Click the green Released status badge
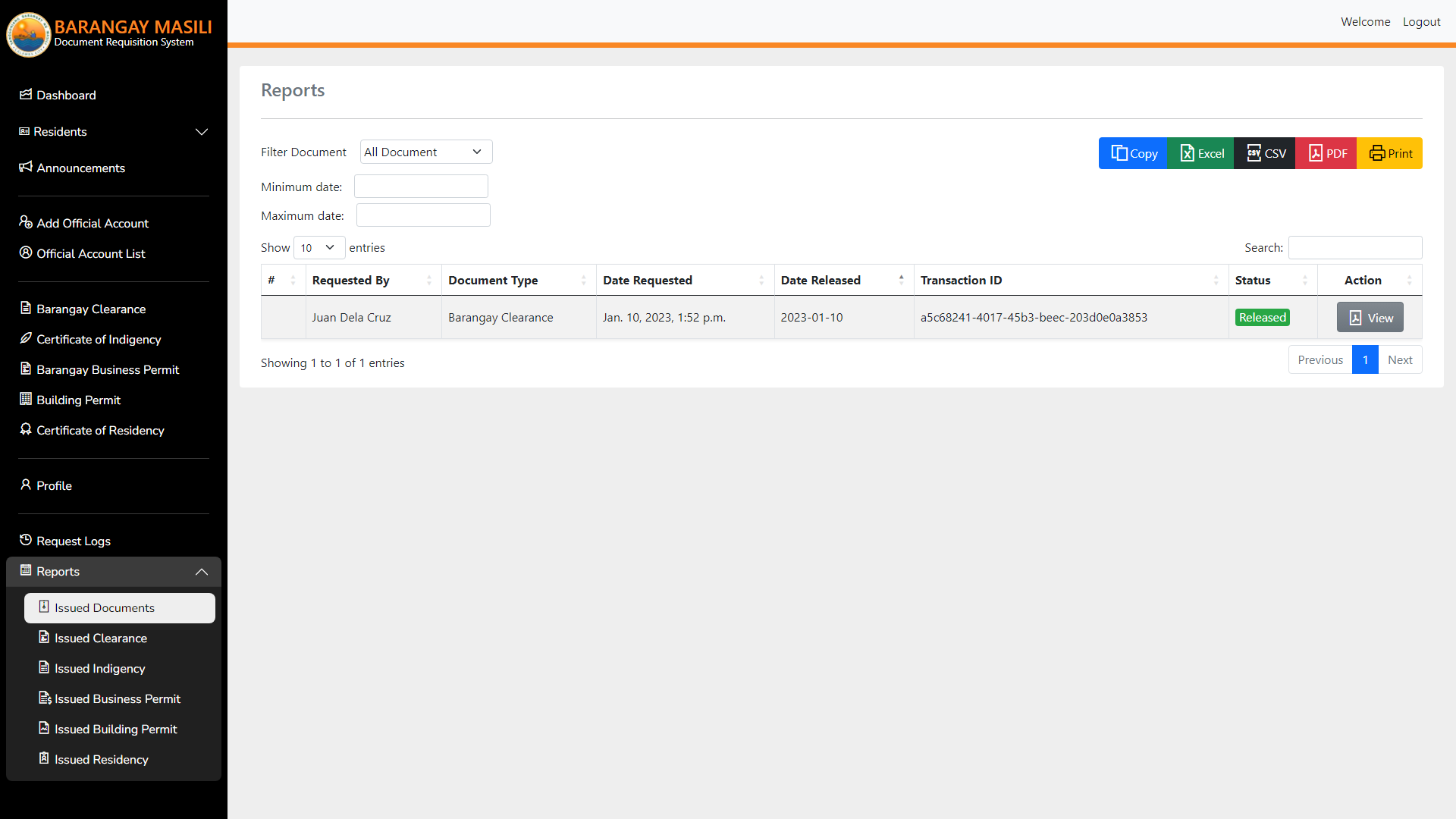This screenshot has height=819, width=1456. click(x=1262, y=318)
